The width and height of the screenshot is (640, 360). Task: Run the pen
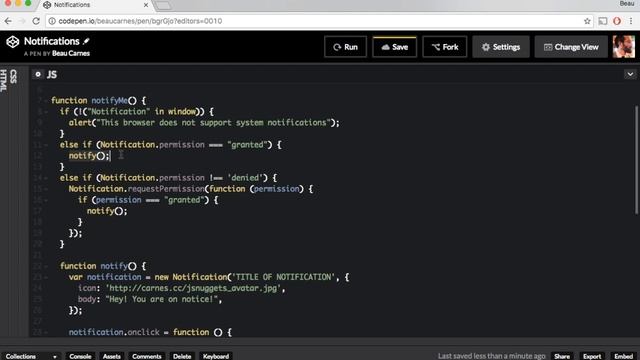pyautogui.click(x=345, y=47)
